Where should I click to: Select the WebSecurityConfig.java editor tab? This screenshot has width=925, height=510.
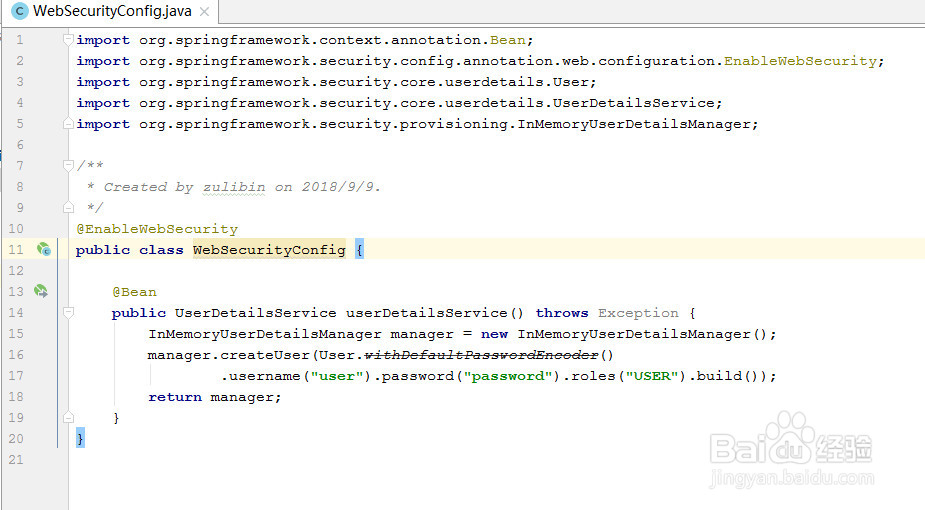pyautogui.click(x=110, y=11)
